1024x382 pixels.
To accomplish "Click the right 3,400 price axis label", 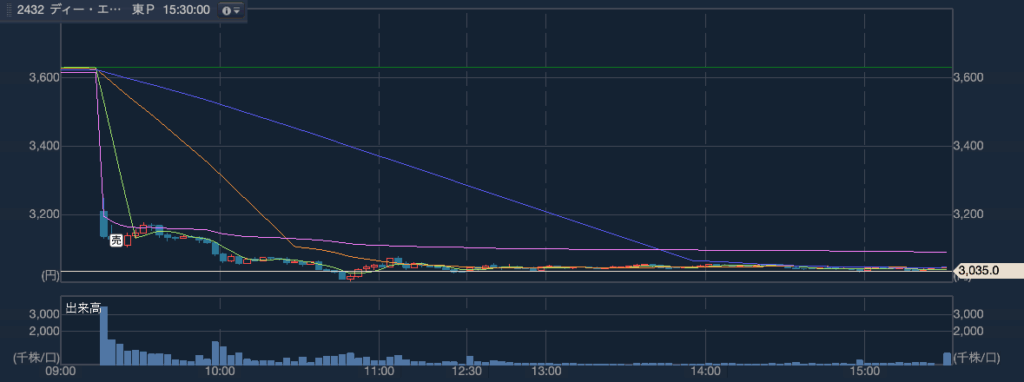I will tap(968, 146).
